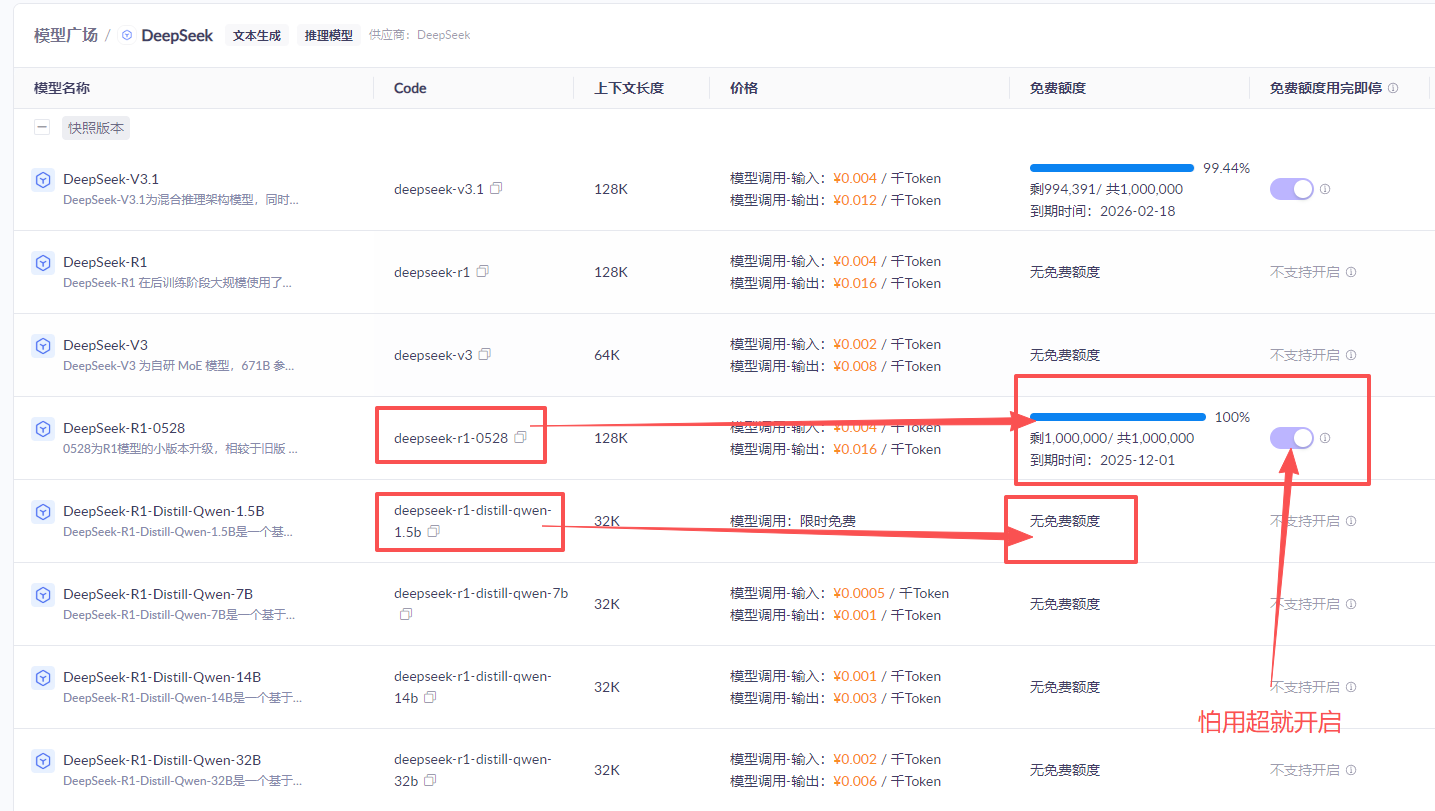Open the 模型广场 breadcrumb link
The image size is (1435, 811).
coord(66,34)
